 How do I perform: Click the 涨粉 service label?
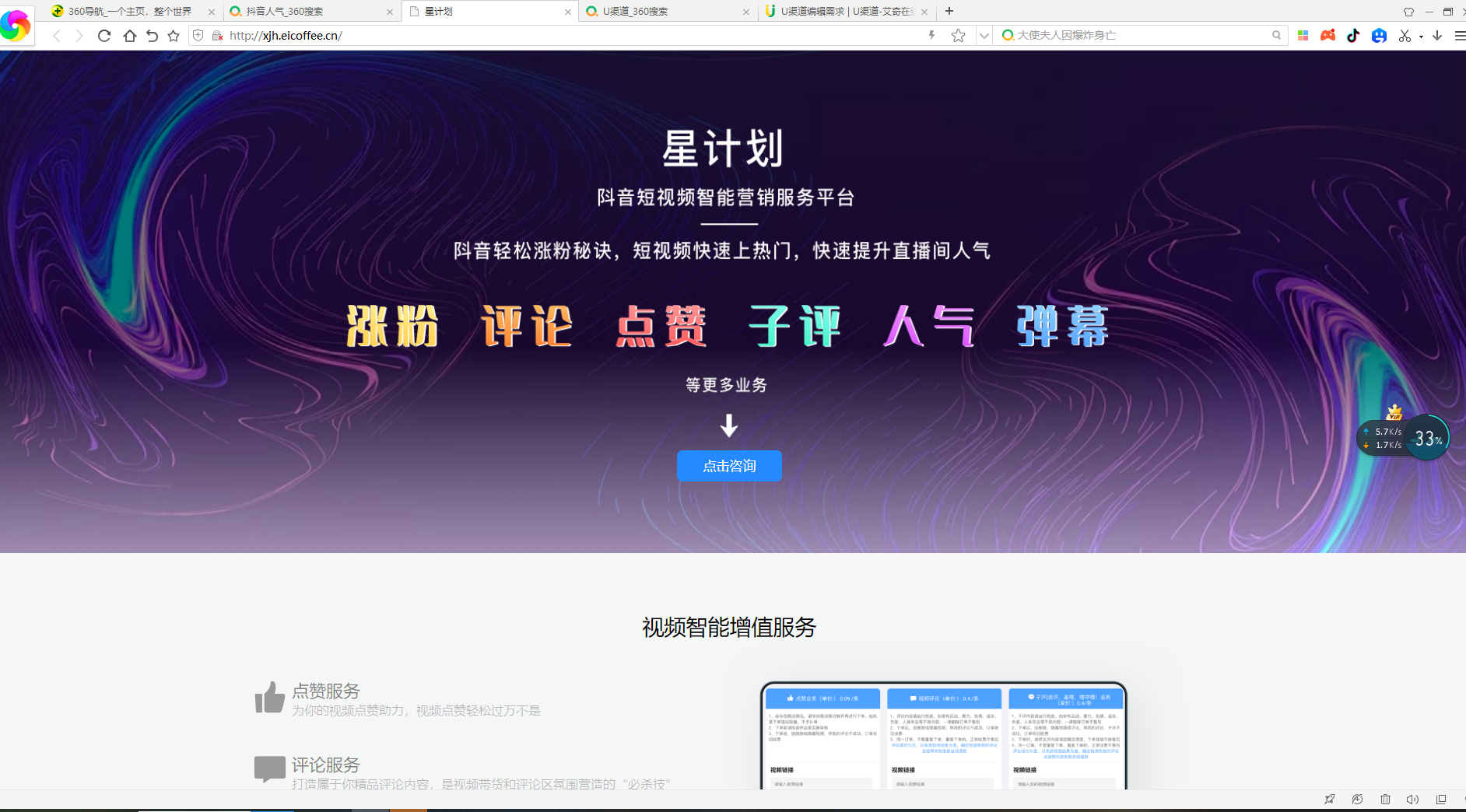click(x=392, y=326)
